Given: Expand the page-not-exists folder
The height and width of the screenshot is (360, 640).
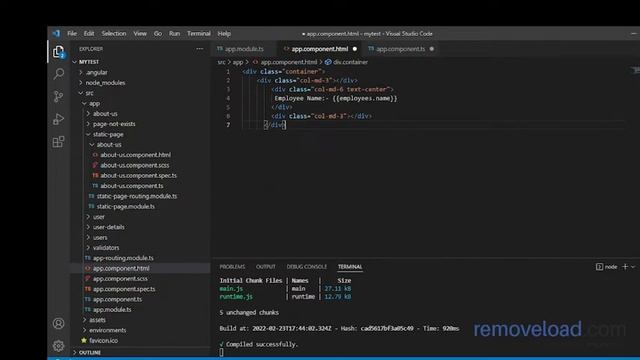Looking at the screenshot, I should (141, 124).
